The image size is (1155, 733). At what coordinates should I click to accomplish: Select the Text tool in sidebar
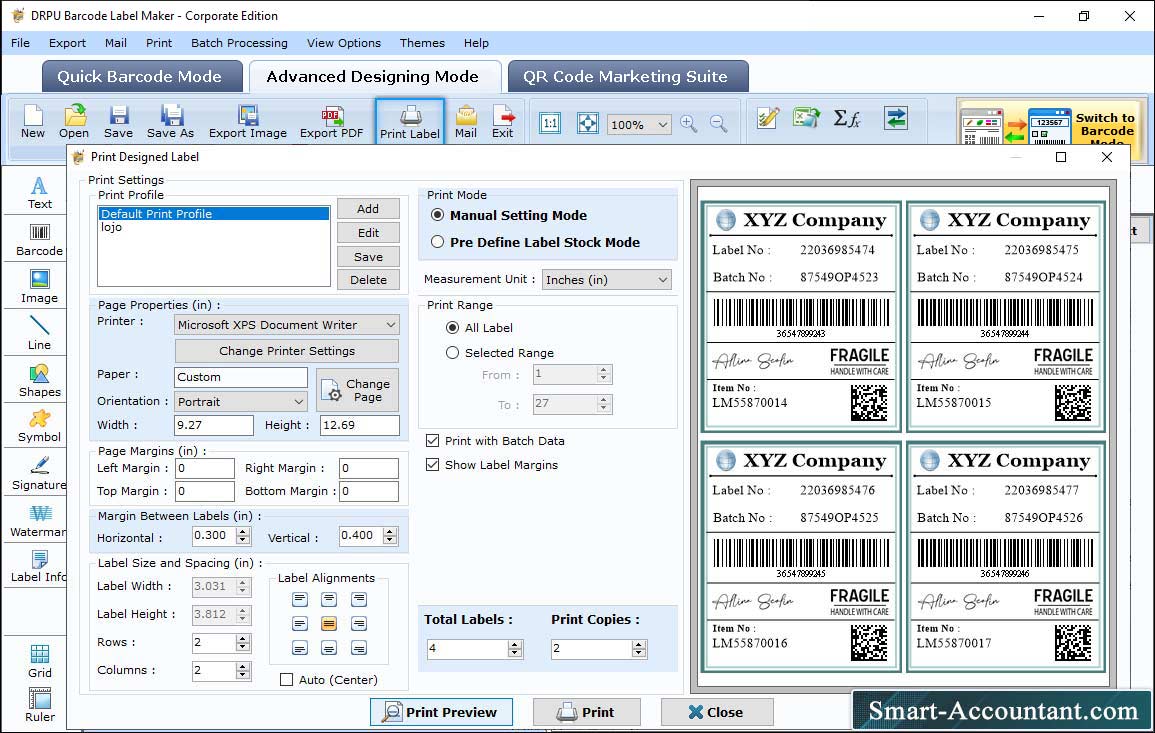[39, 193]
